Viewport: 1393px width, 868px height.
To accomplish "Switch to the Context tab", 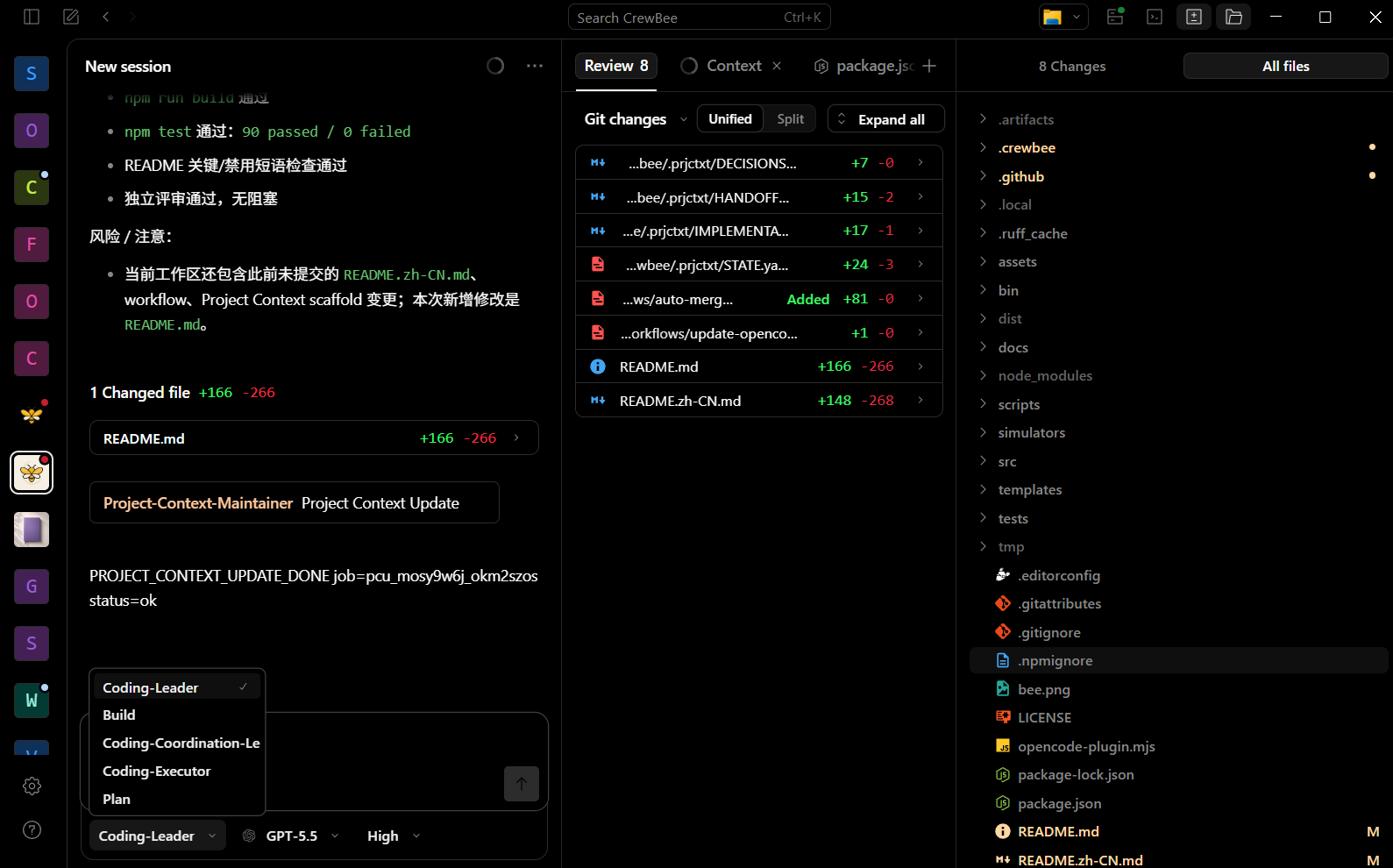I will pos(734,66).
